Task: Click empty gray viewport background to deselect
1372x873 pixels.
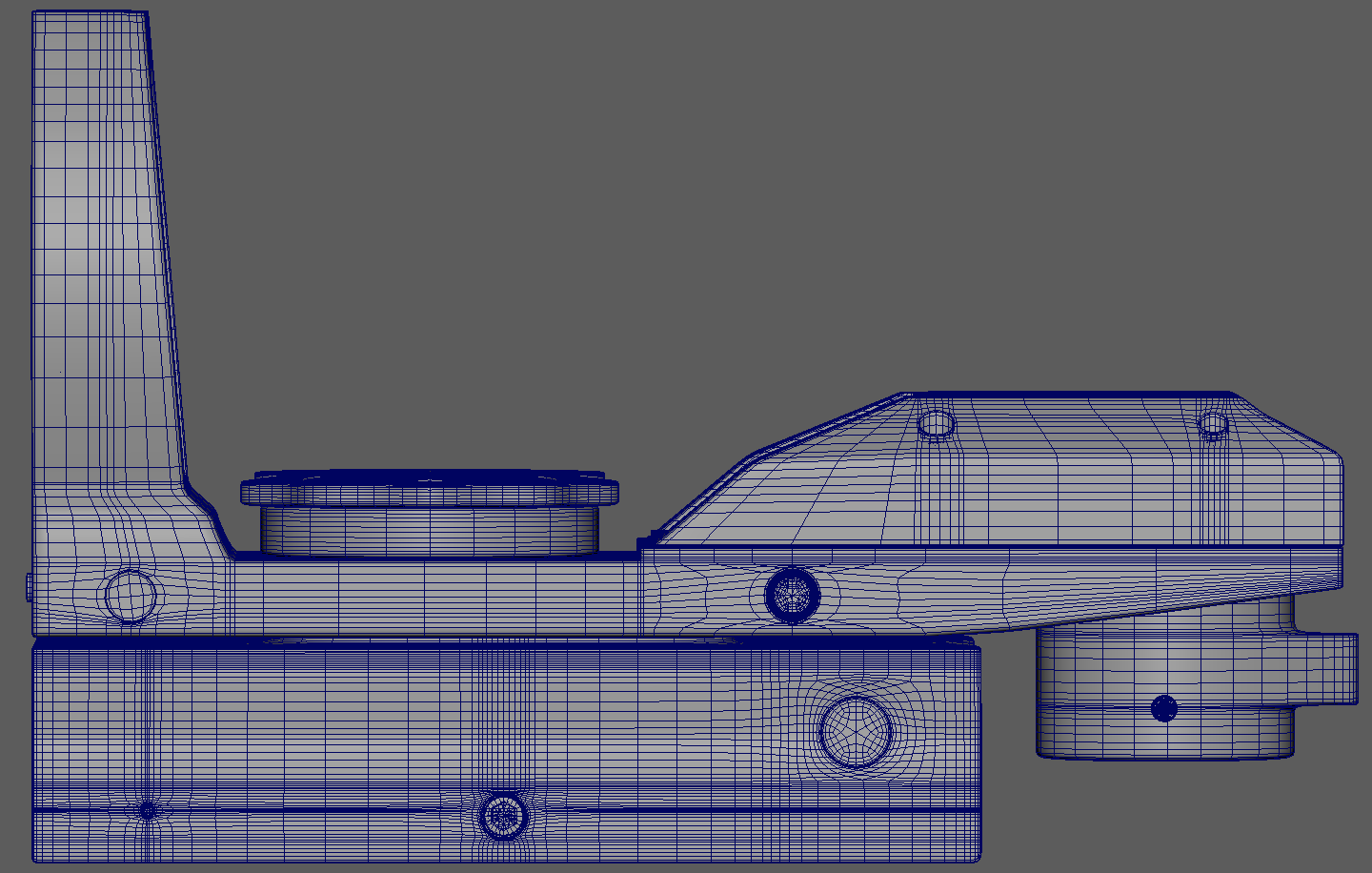Action: click(667, 191)
